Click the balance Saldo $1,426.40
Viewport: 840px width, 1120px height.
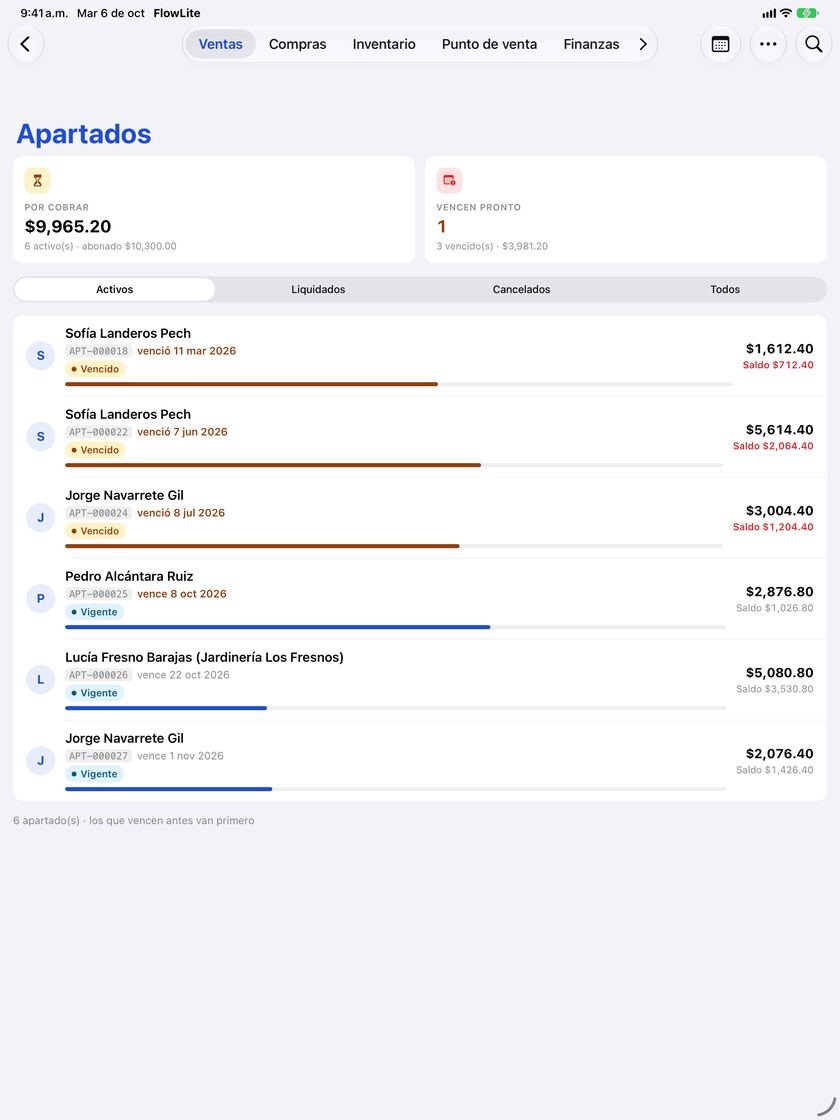(775, 770)
